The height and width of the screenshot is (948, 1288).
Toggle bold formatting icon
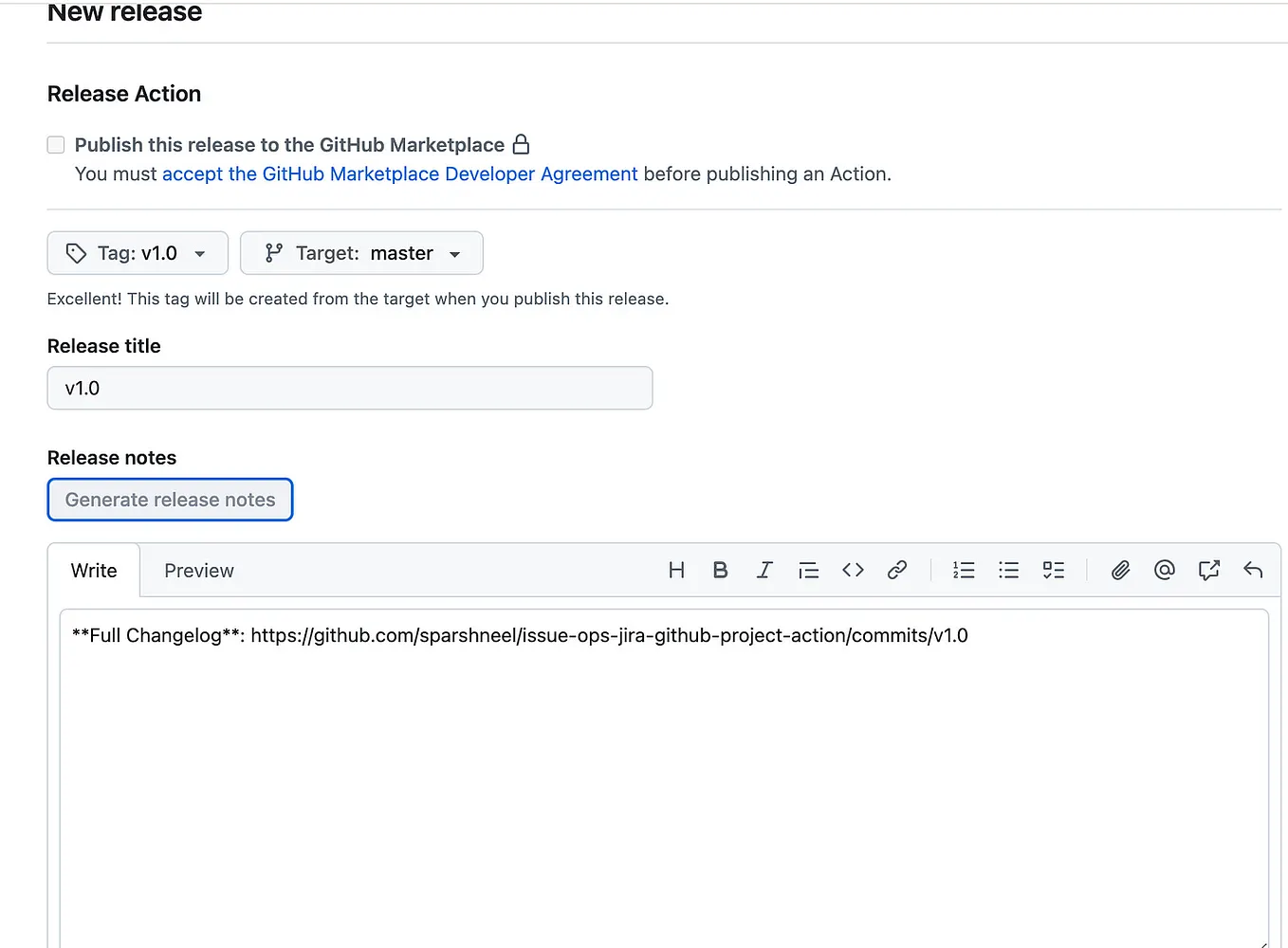pos(720,570)
